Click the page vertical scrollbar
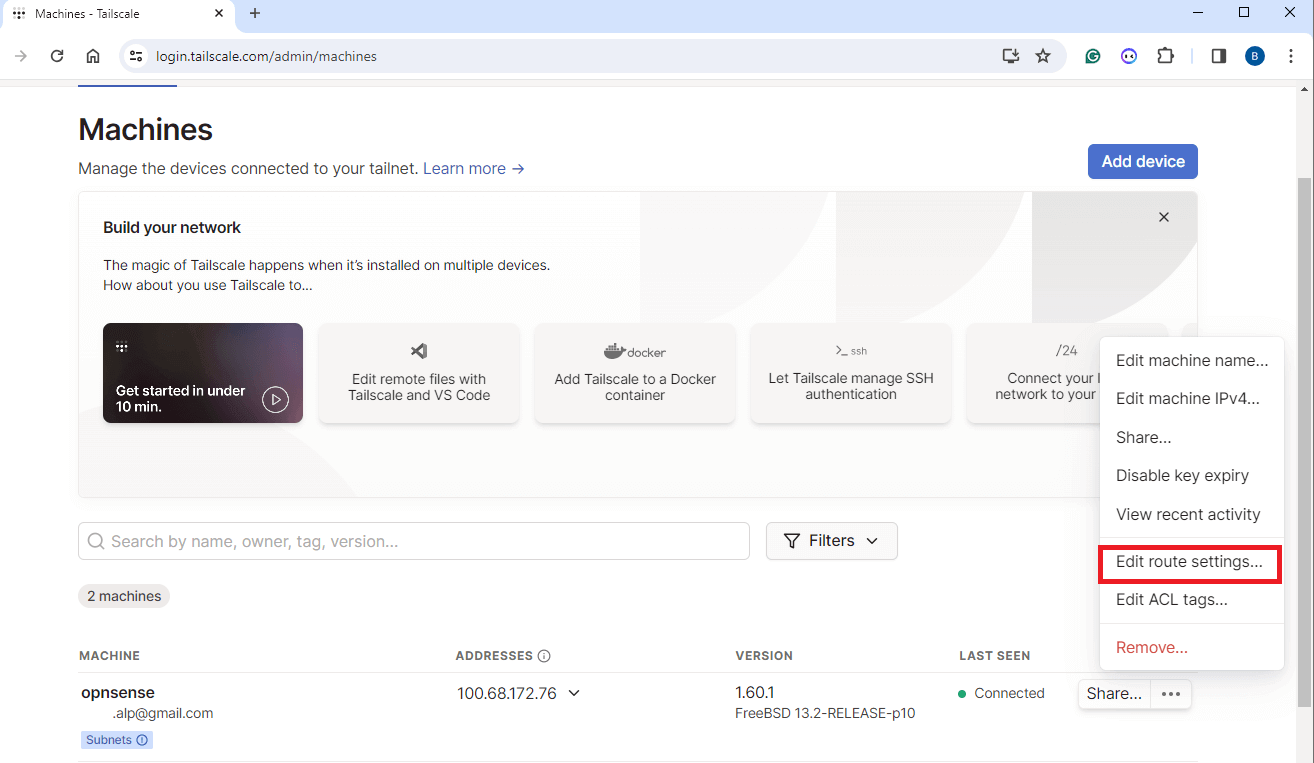The width and height of the screenshot is (1314, 763). 1305,440
